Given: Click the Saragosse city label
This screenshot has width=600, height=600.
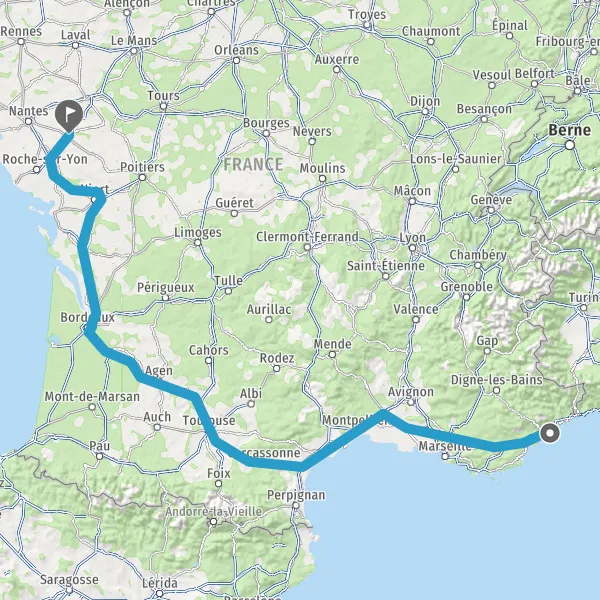Looking at the screenshot, I should pyautogui.click(x=69, y=580).
